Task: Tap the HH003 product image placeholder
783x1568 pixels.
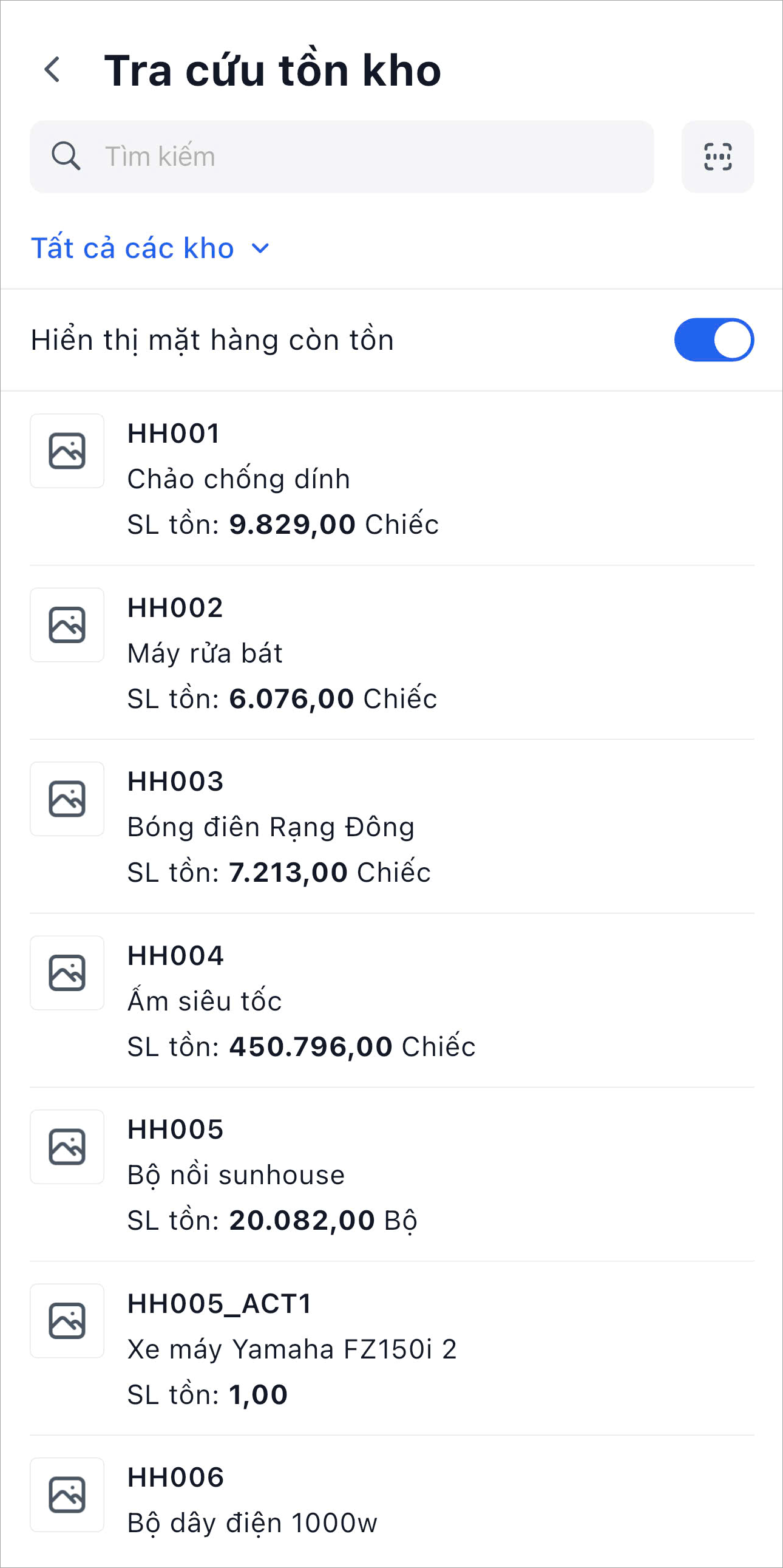Action: tap(67, 799)
